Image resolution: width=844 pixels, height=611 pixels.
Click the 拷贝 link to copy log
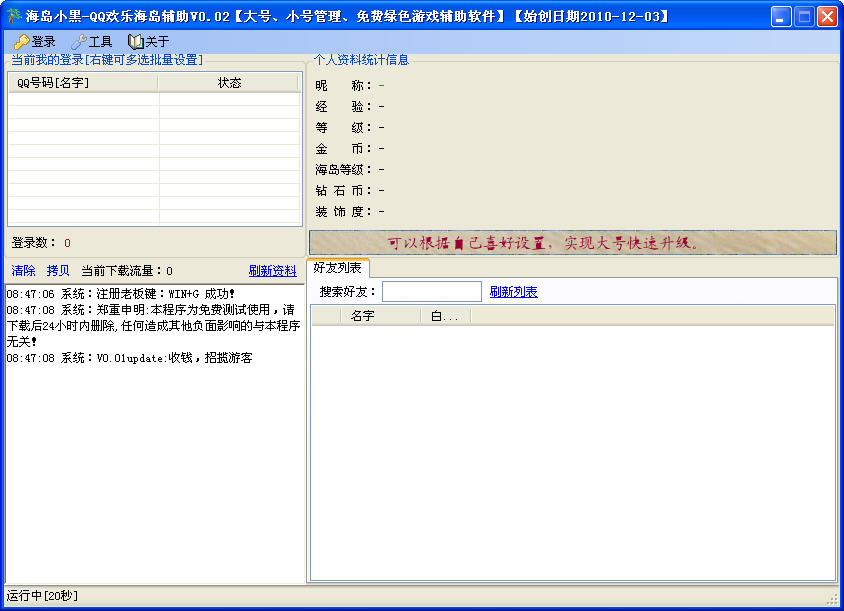58,271
